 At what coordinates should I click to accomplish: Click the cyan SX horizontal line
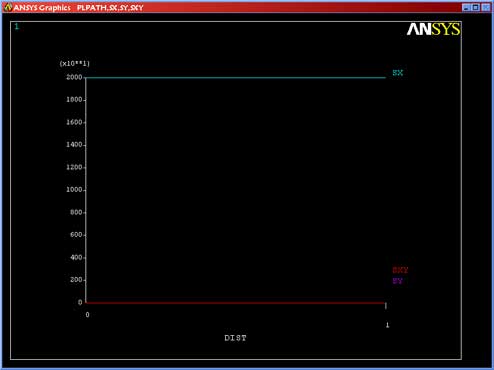pyautogui.click(x=236, y=78)
